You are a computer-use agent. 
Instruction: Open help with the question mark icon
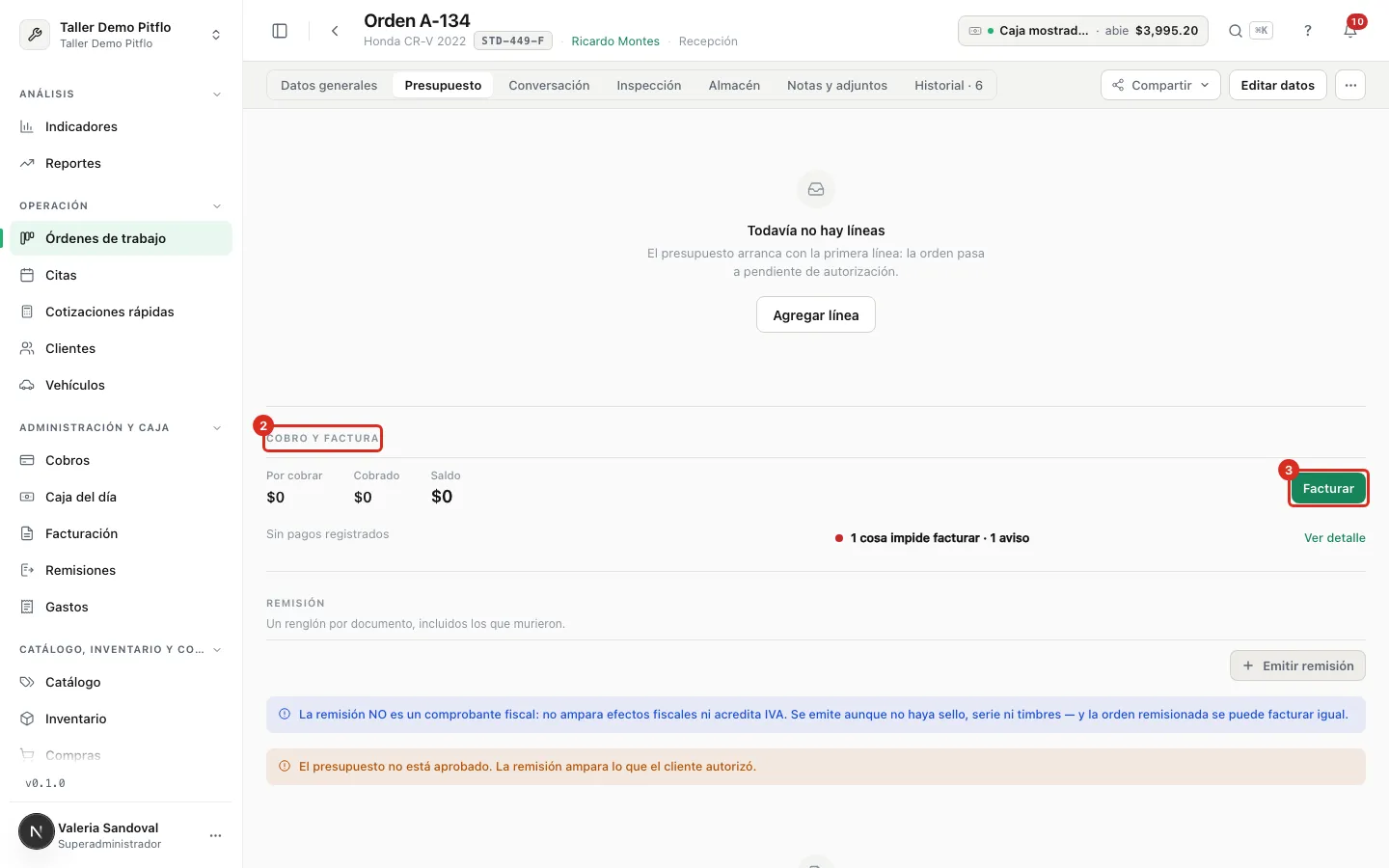click(x=1308, y=31)
